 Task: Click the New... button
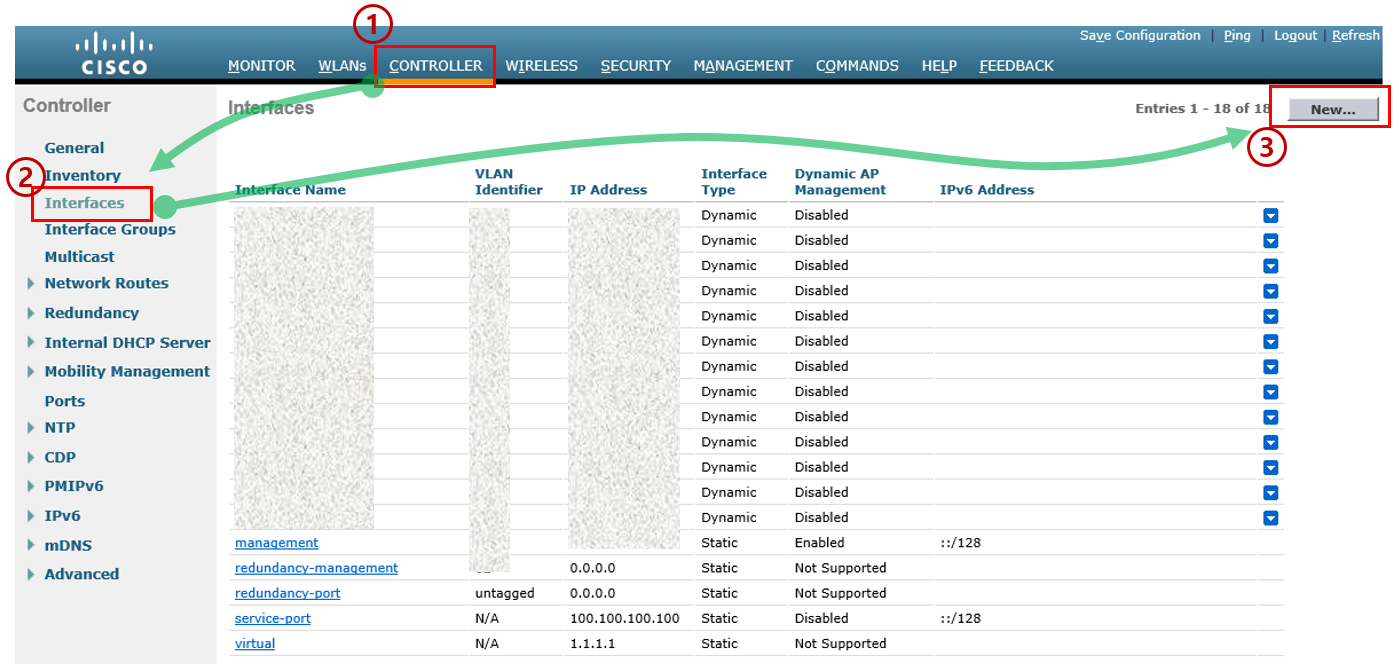[x=1333, y=110]
